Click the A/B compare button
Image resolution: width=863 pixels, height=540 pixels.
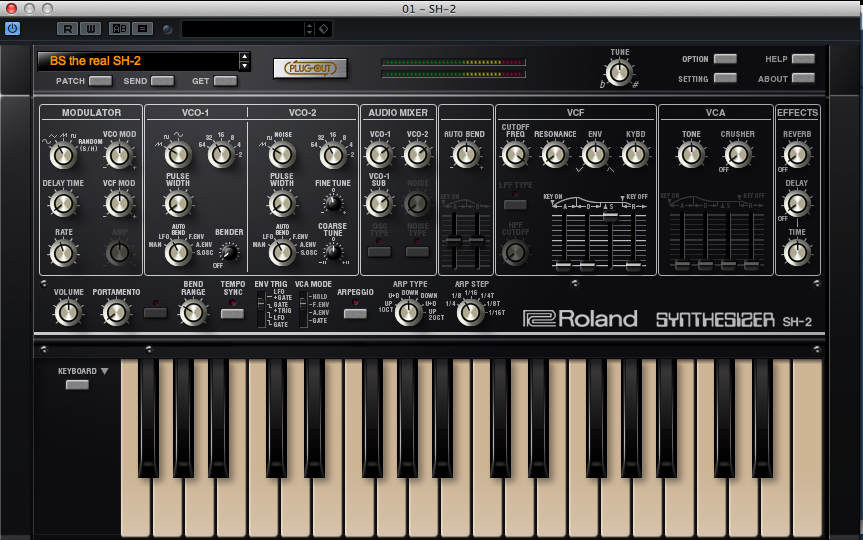[119, 29]
